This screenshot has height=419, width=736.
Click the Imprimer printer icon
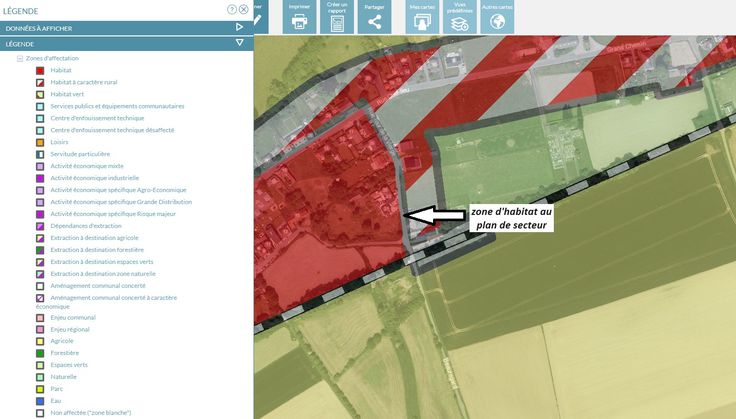coord(299,20)
